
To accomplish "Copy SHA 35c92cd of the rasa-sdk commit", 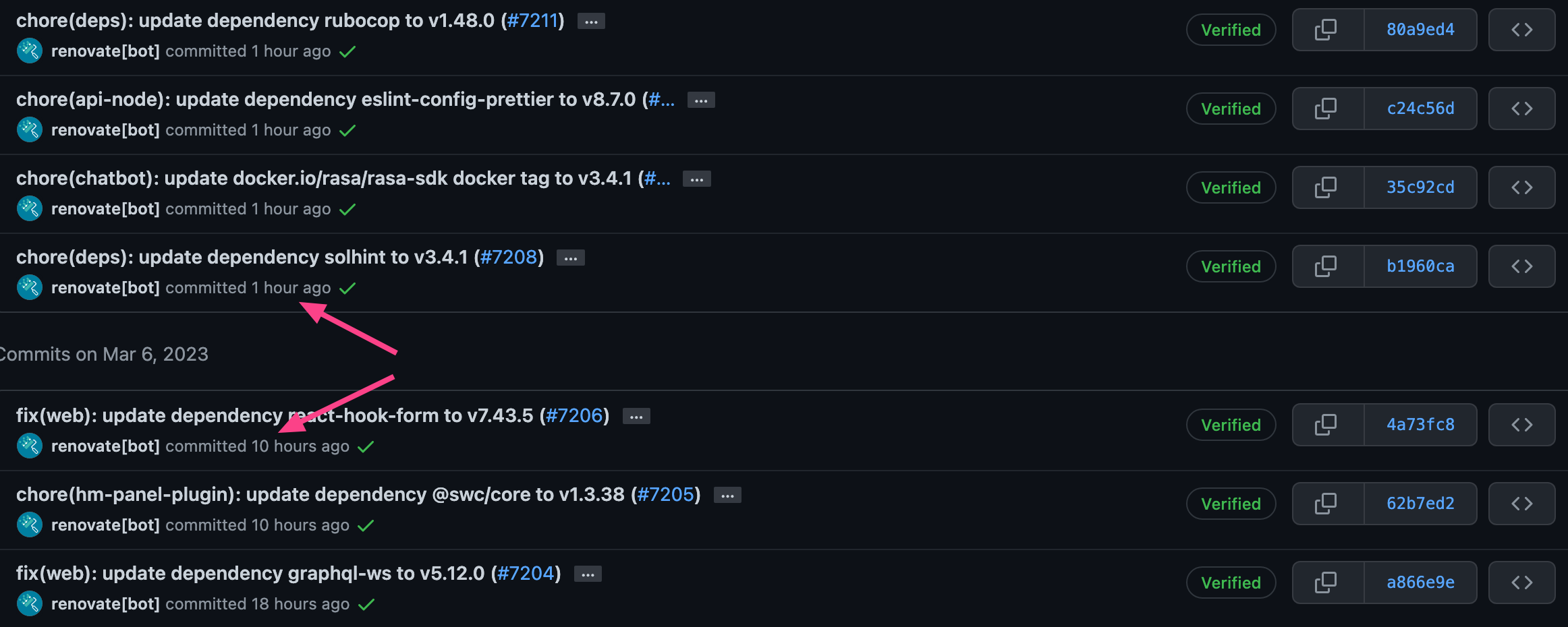I will (1325, 187).
